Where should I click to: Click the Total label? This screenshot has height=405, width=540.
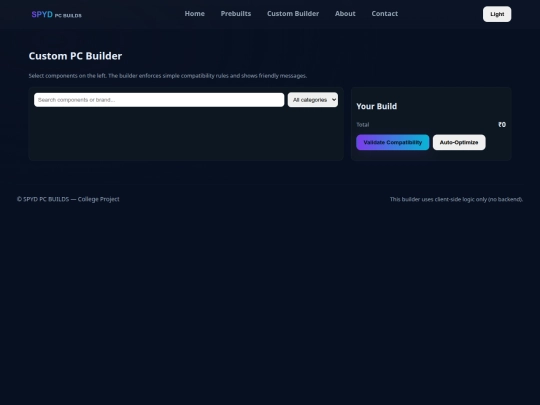point(363,125)
